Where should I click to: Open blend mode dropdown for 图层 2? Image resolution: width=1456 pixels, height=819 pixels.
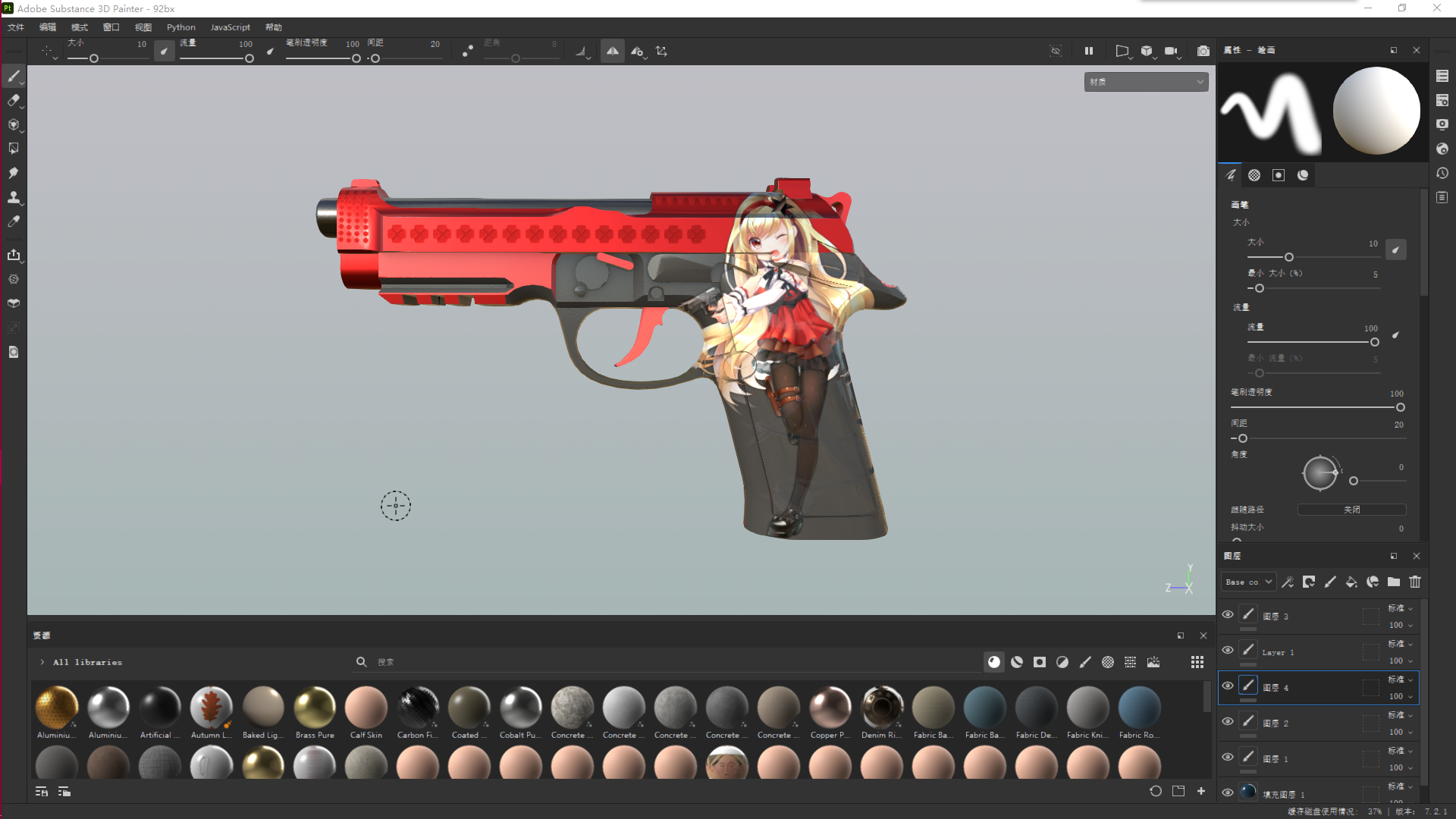tap(1400, 715)
